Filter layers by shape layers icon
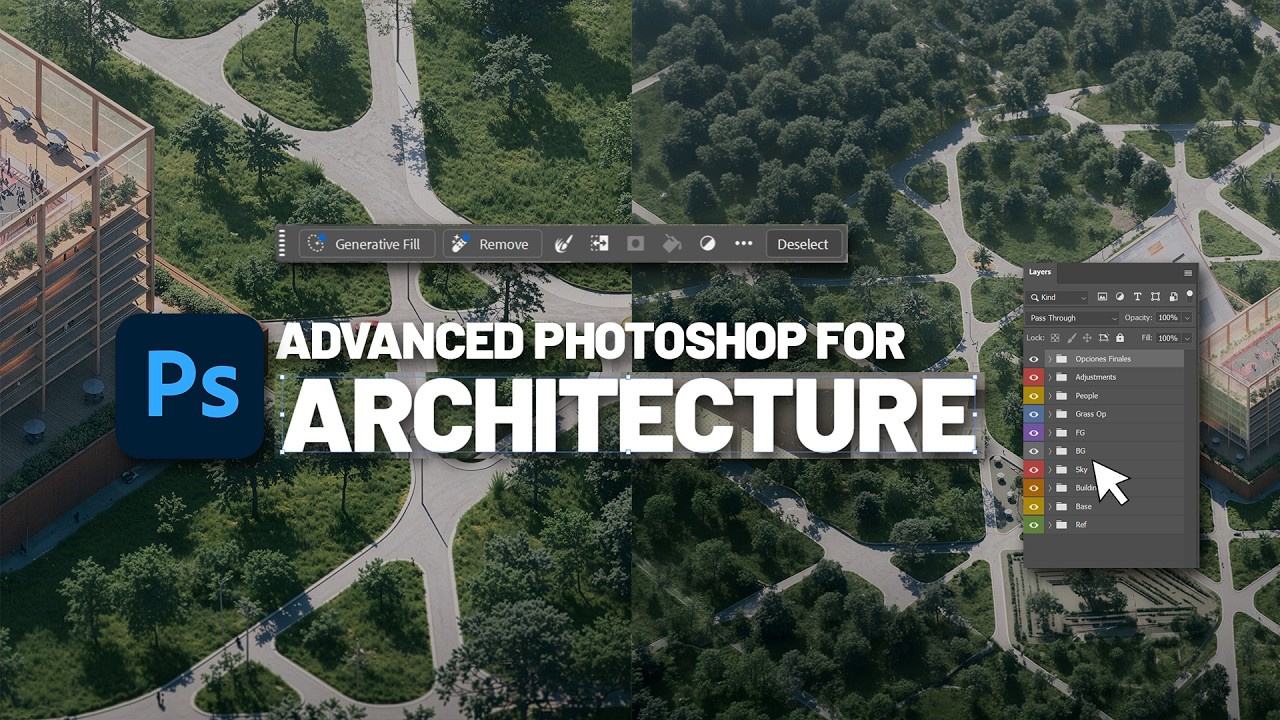This screenshot has height=720, width=1280. (1155, 297)
